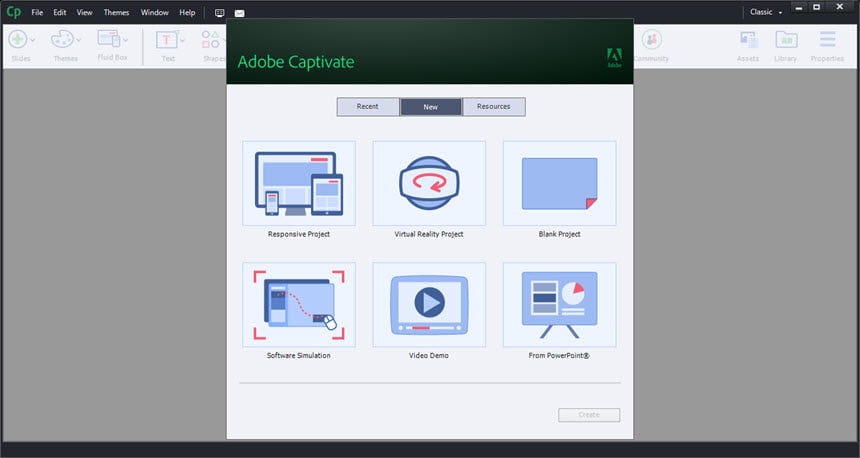
Task: Close the Captivate window
Action: (840, 7)
